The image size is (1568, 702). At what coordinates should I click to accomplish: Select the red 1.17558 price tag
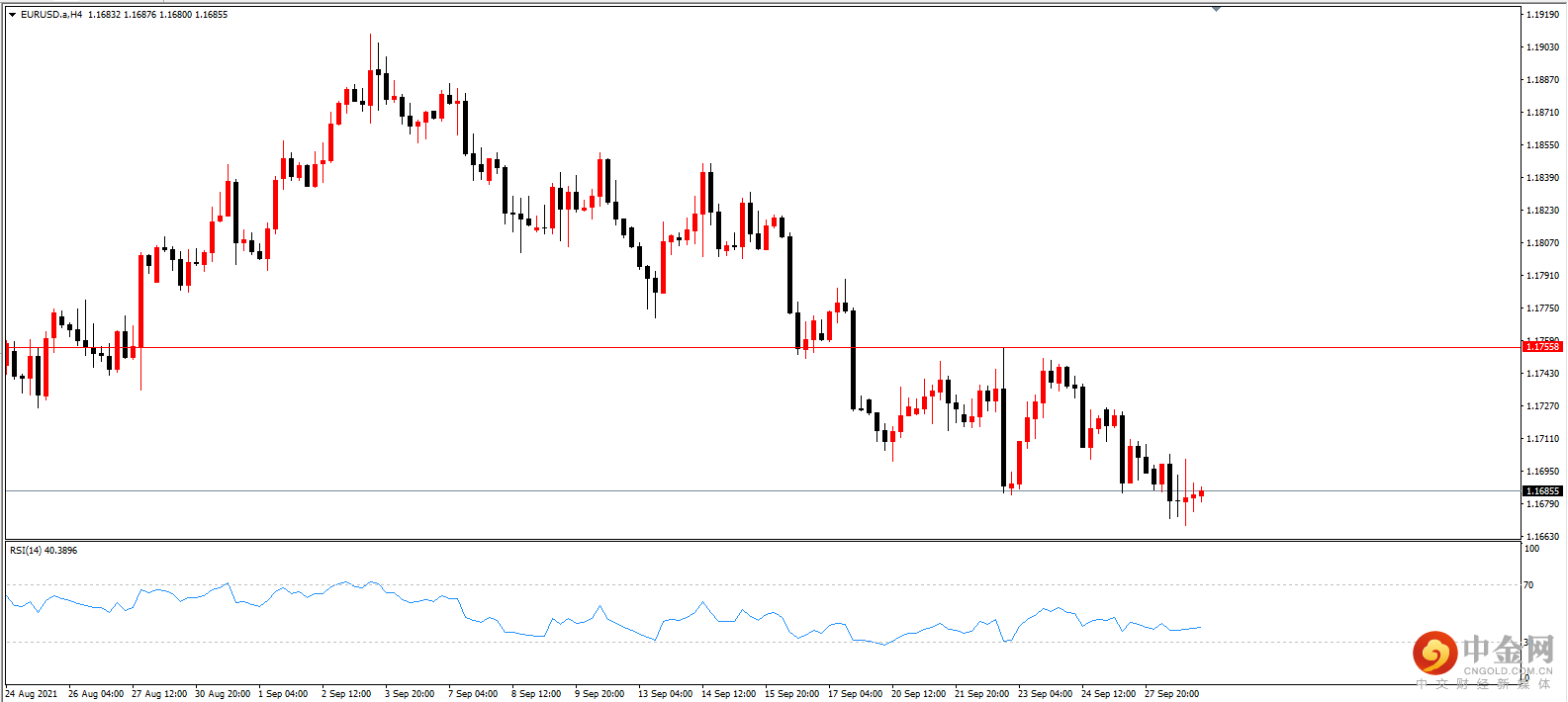click(1542, 347)
